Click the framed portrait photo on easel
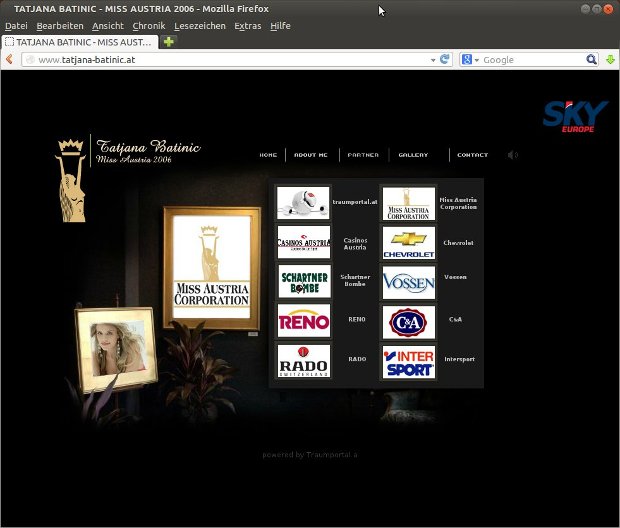The image size is (620, 528). (x=117, y=350)
